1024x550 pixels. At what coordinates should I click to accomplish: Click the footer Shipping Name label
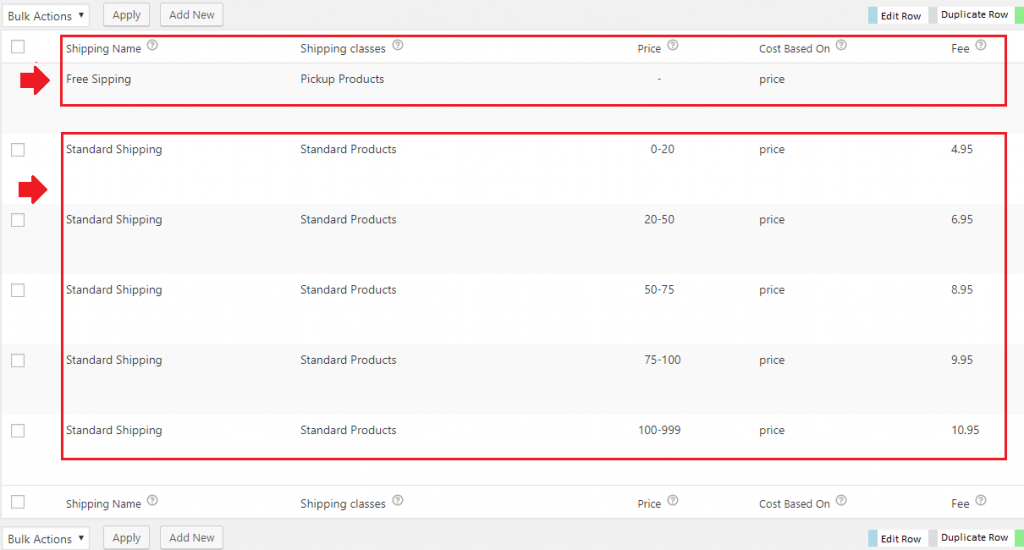coord(103,504)
